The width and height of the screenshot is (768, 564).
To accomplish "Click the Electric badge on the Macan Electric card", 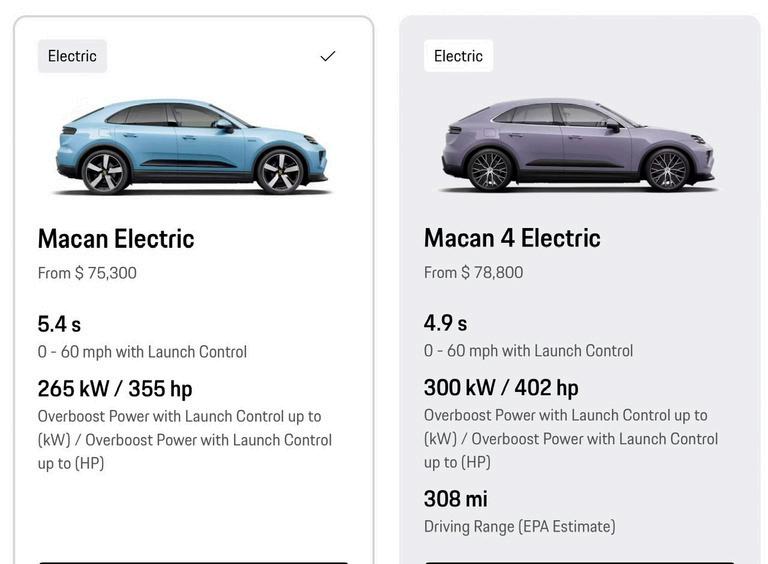I will coord(72,56).
